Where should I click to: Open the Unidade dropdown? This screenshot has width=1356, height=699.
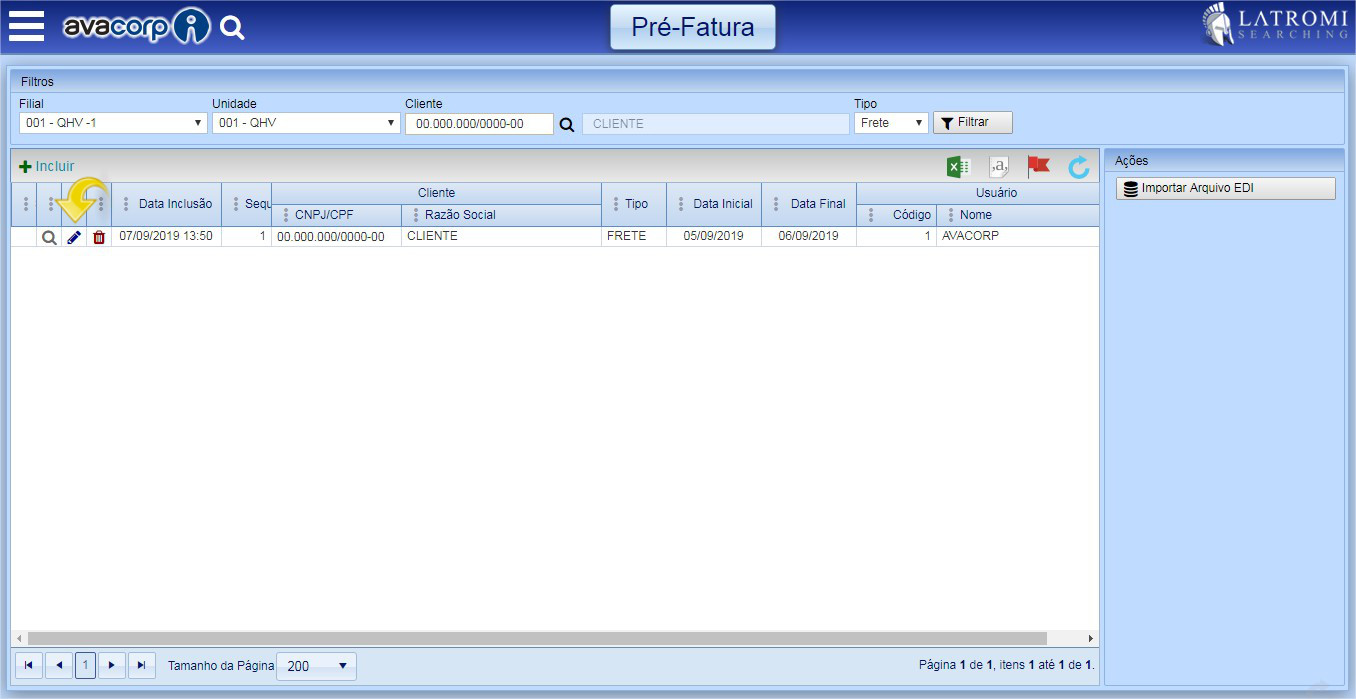[306, 123]
